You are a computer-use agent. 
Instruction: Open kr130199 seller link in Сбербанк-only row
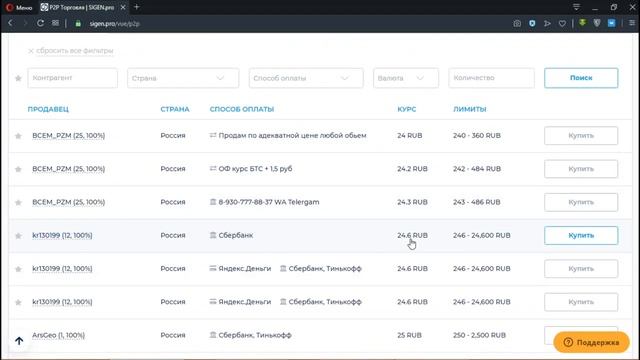(62, 236)
